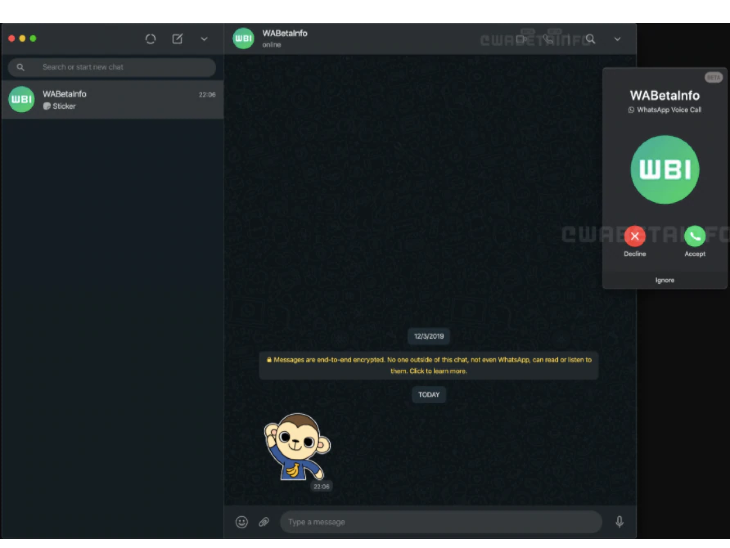Click the WhatsApp icon beside 'Voice Call' label
The height and width of the screenshot is (548, 730).
(631, 110)
